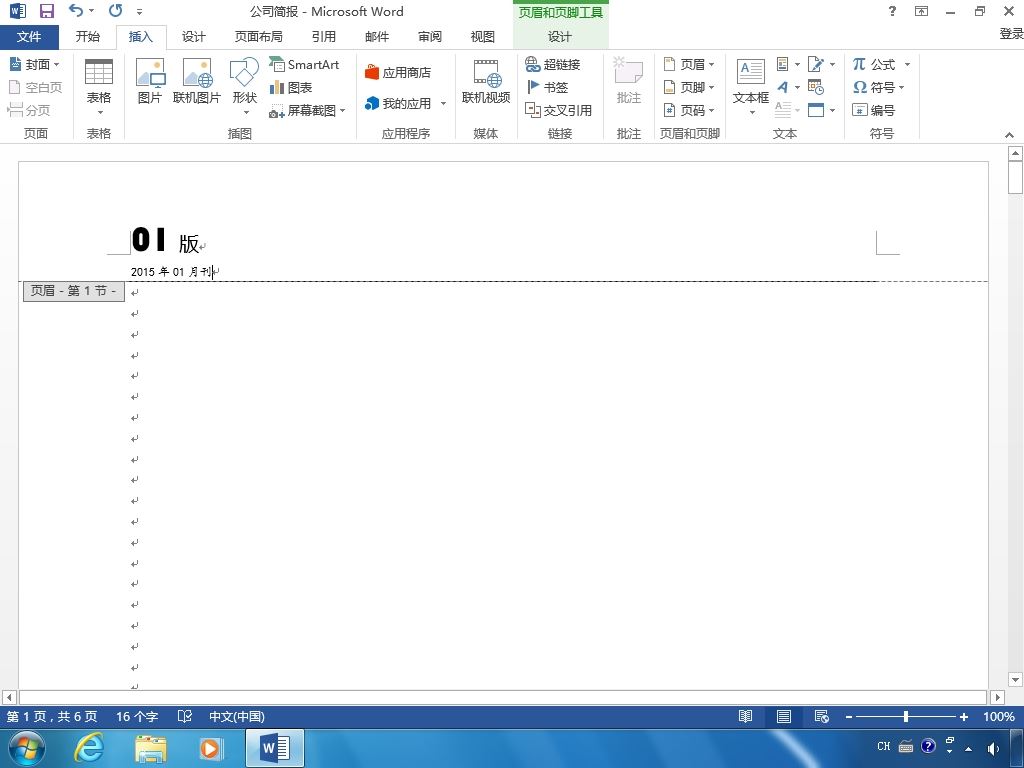This screenshot has width=1024, height=768.
Task: Insert a blank page with 空白页
Action: pyautogui.click(x=35, y=87)
